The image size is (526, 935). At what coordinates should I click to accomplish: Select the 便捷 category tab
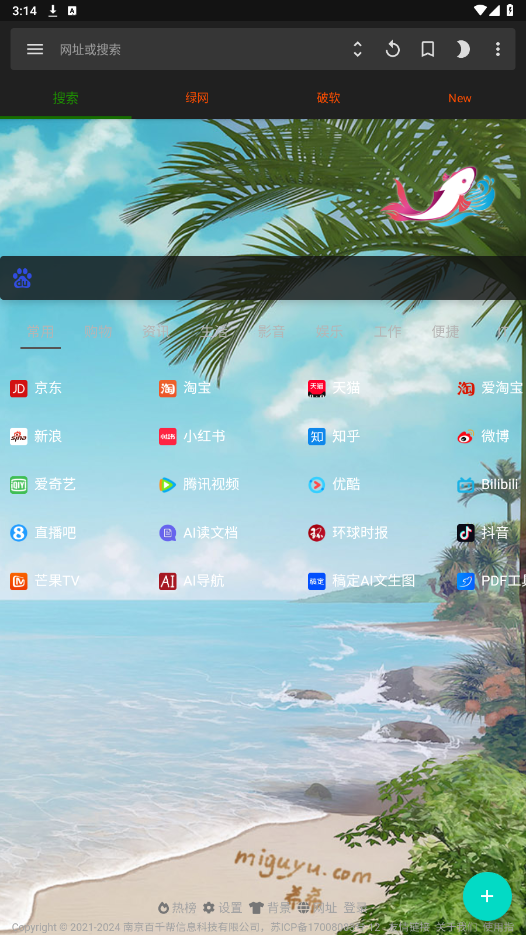tap(445, 332)
